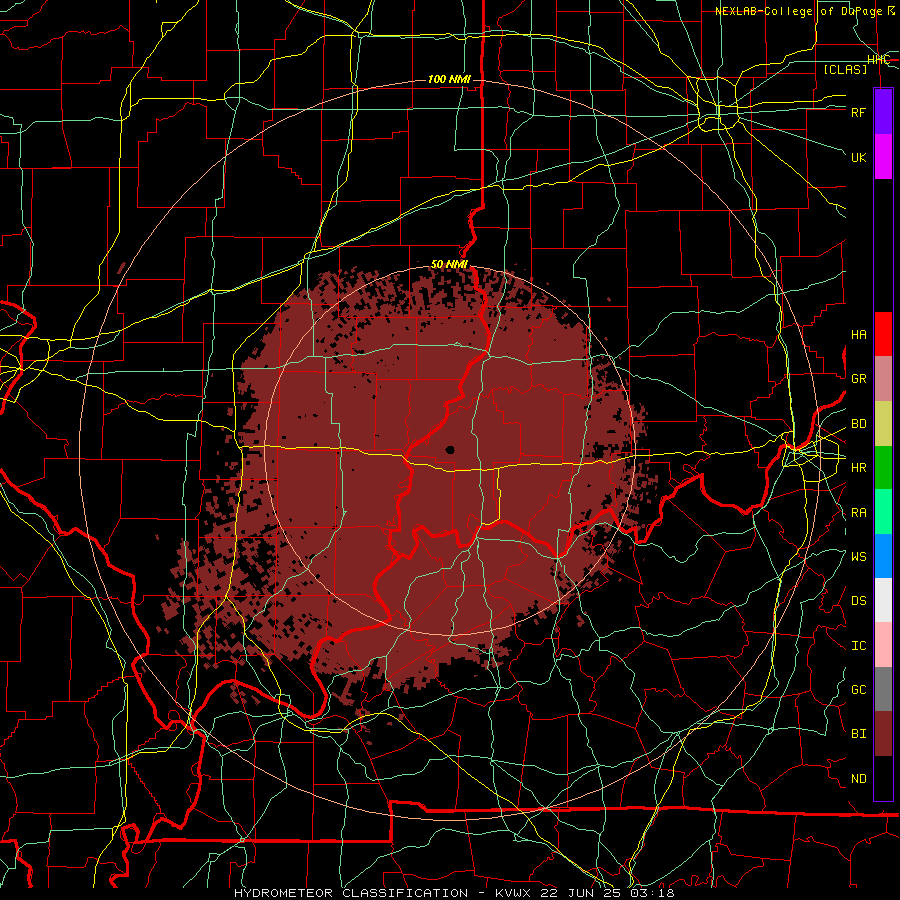Click the '03:18' timestamp text
900x900 pixels.
tap(652, 893)
